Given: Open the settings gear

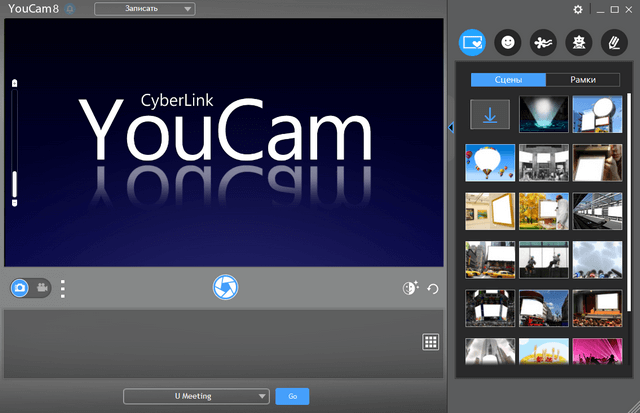Looking at the screenshot, I should 578,9.
